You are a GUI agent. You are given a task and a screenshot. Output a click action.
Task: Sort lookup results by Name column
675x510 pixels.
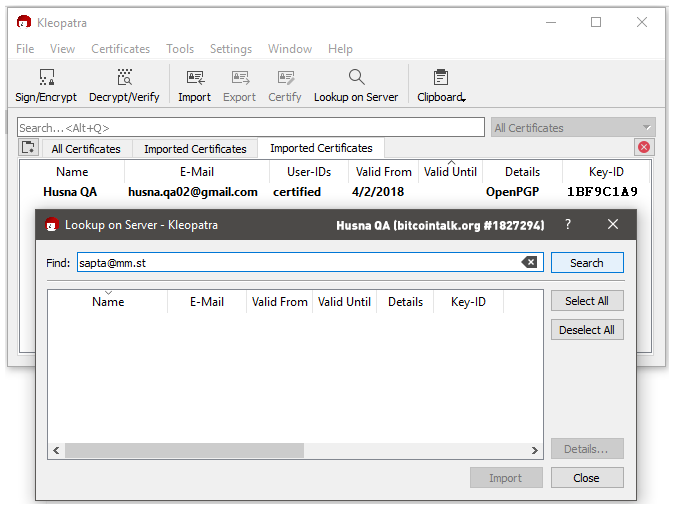(108, 302)
